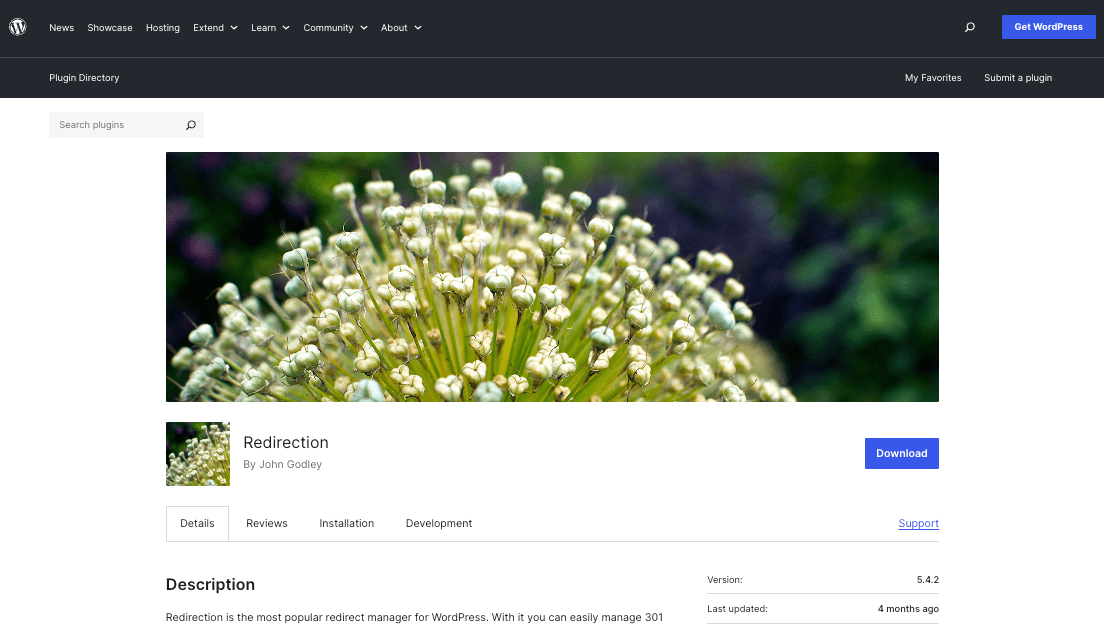Click the Get WordPress button

pyautogui.click(x=1048, y=27)
